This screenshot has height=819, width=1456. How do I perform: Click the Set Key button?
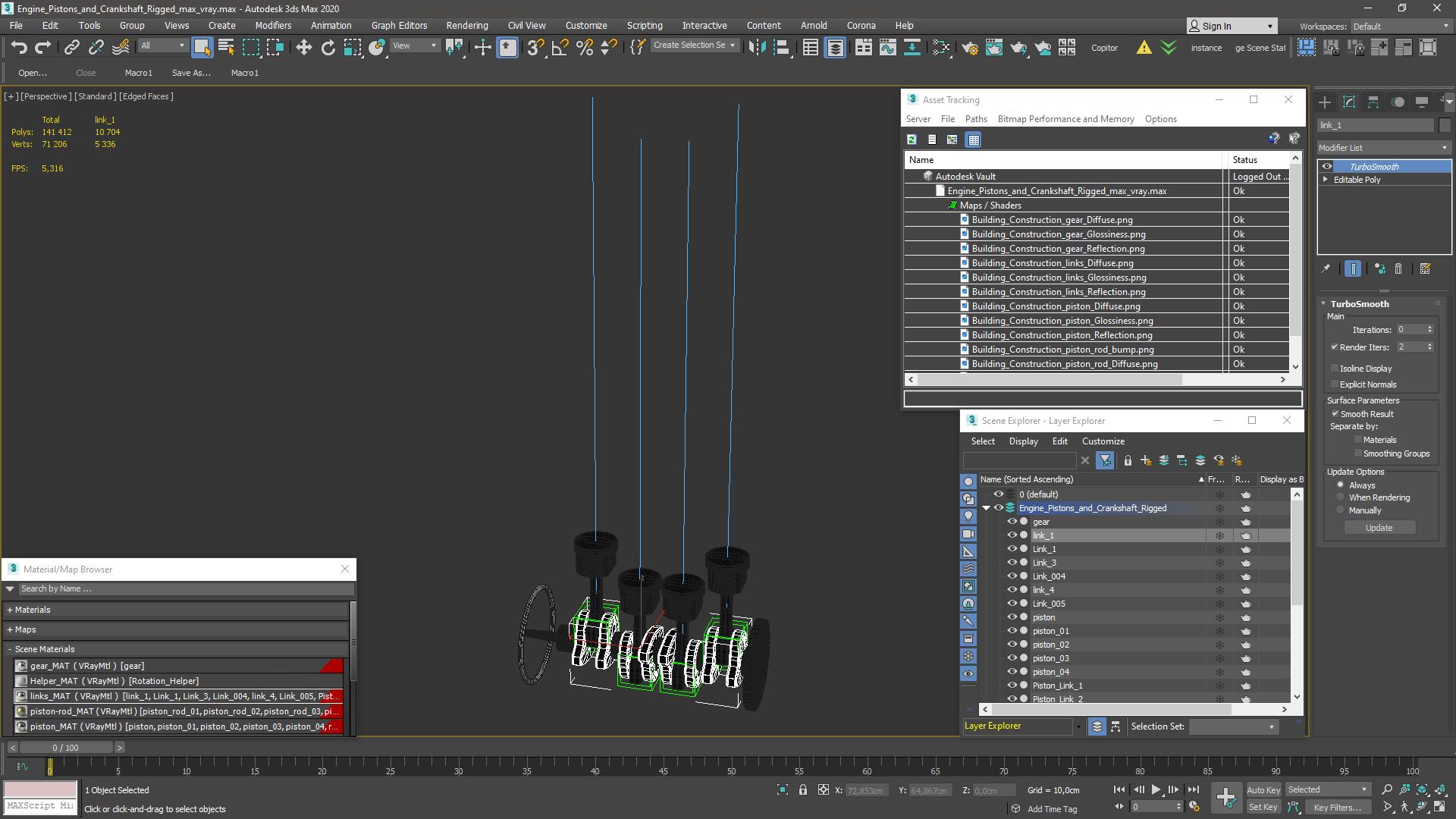pos(1263,808)
